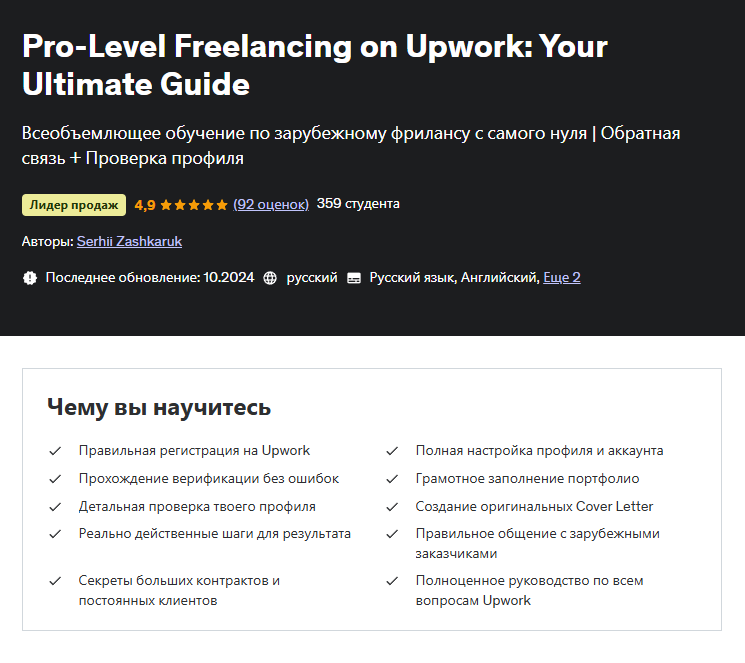Click the 4,9 rating score number
Image resolution: width=745 pixels, height=663 pixels.
pyautogui.click(x=145, y=205)
